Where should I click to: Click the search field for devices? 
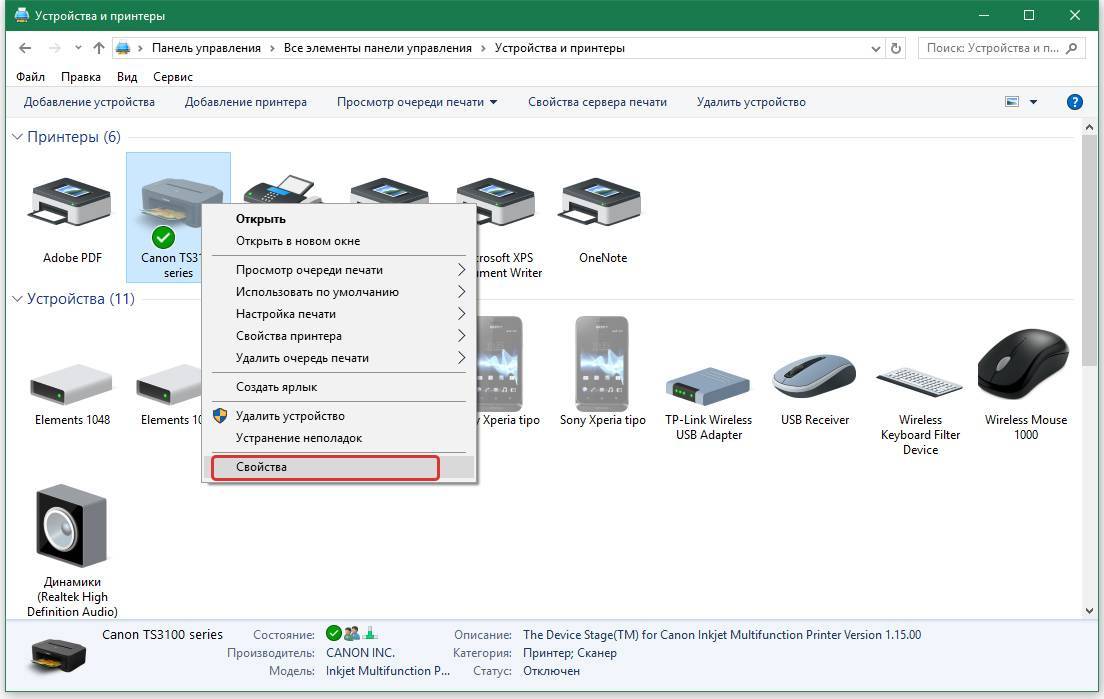[x=992, y=48]
